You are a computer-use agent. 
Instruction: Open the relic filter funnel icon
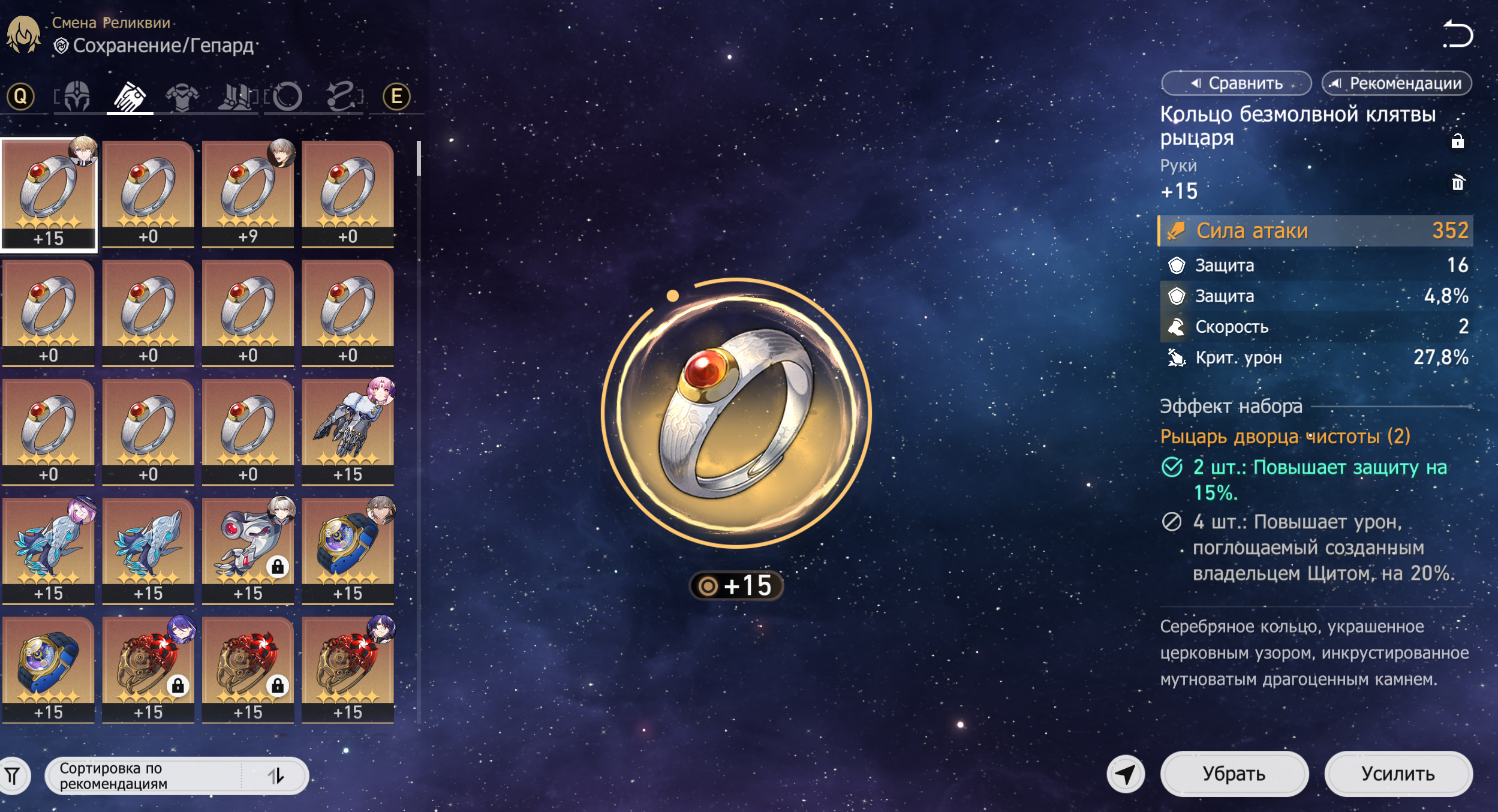pyautogui.click(x=13, y=776)
